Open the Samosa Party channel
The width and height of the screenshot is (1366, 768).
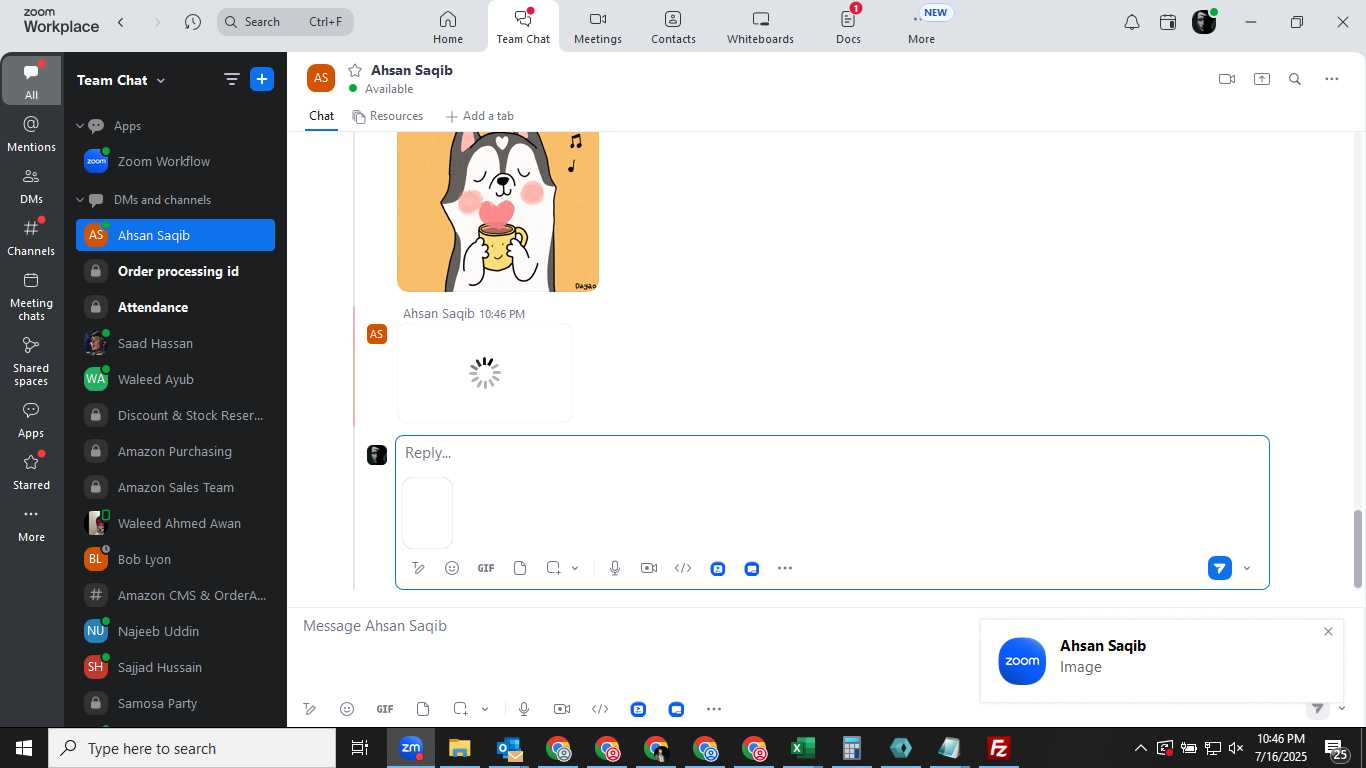(x=175, y=703)
